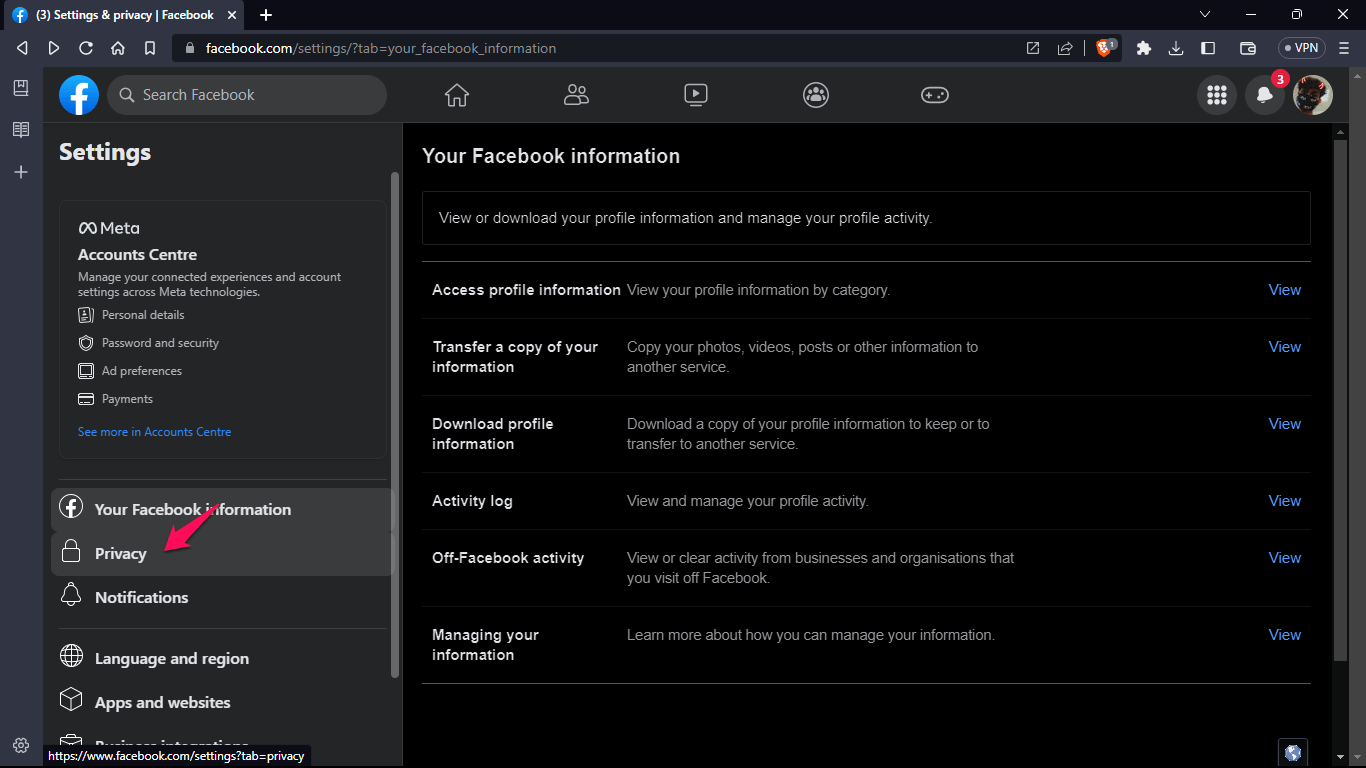This screenshot has width=1366, height=768.
Task: Click See more in Accounts Centre
Action: coord(155,432)
